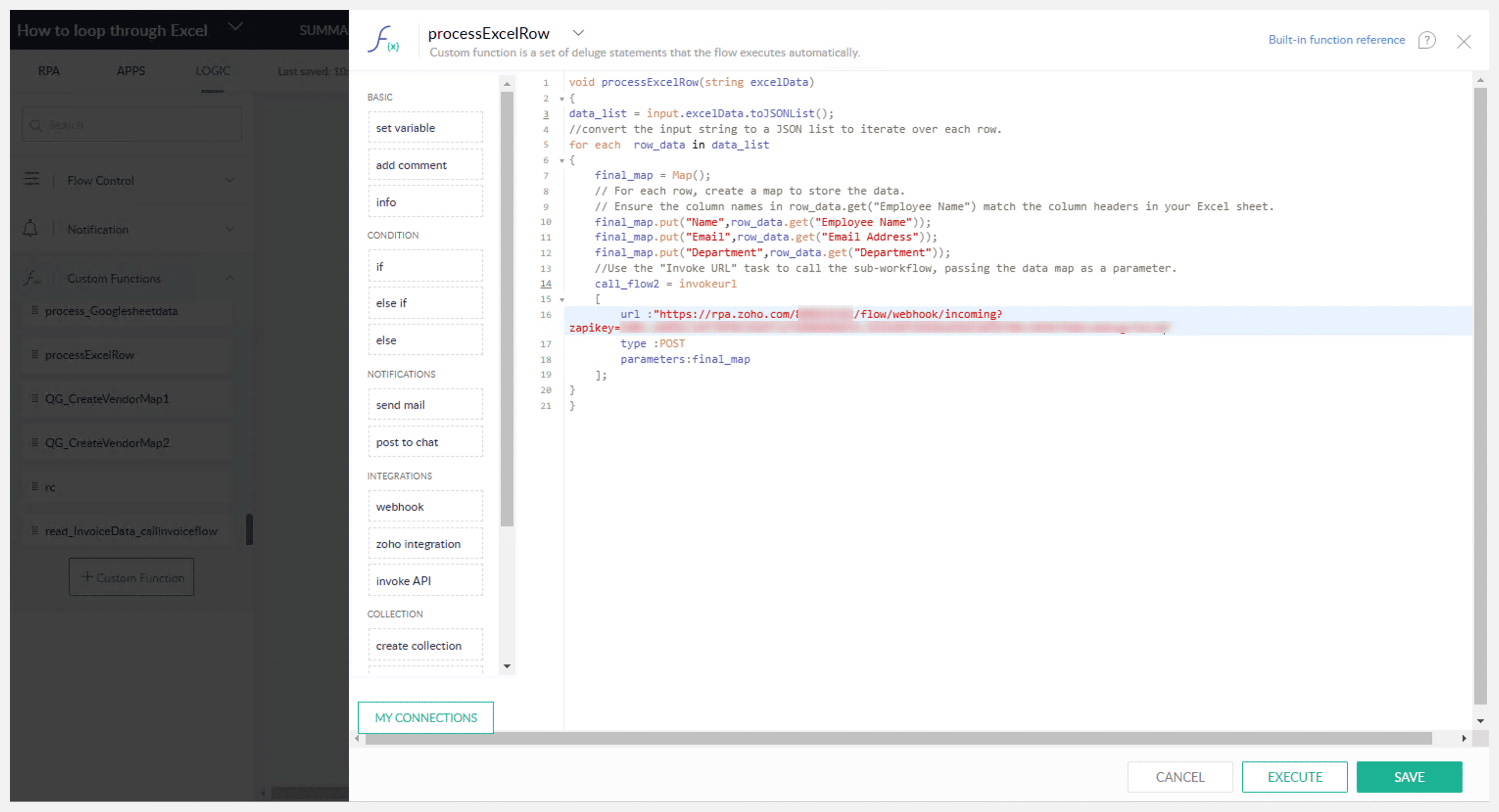Click the EXECUTE button
Viewport: 1499px width, 812px height.
tap(1294, 777)
